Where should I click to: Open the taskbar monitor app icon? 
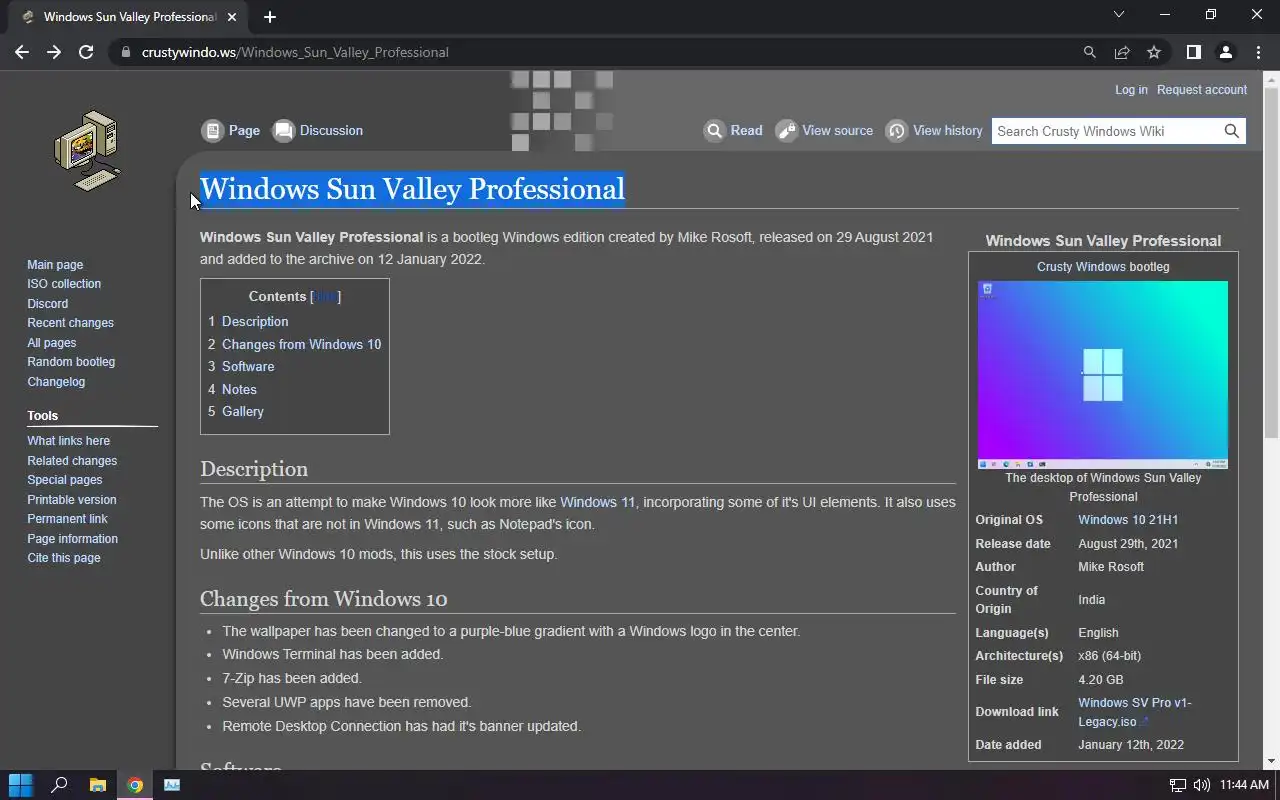172,785
